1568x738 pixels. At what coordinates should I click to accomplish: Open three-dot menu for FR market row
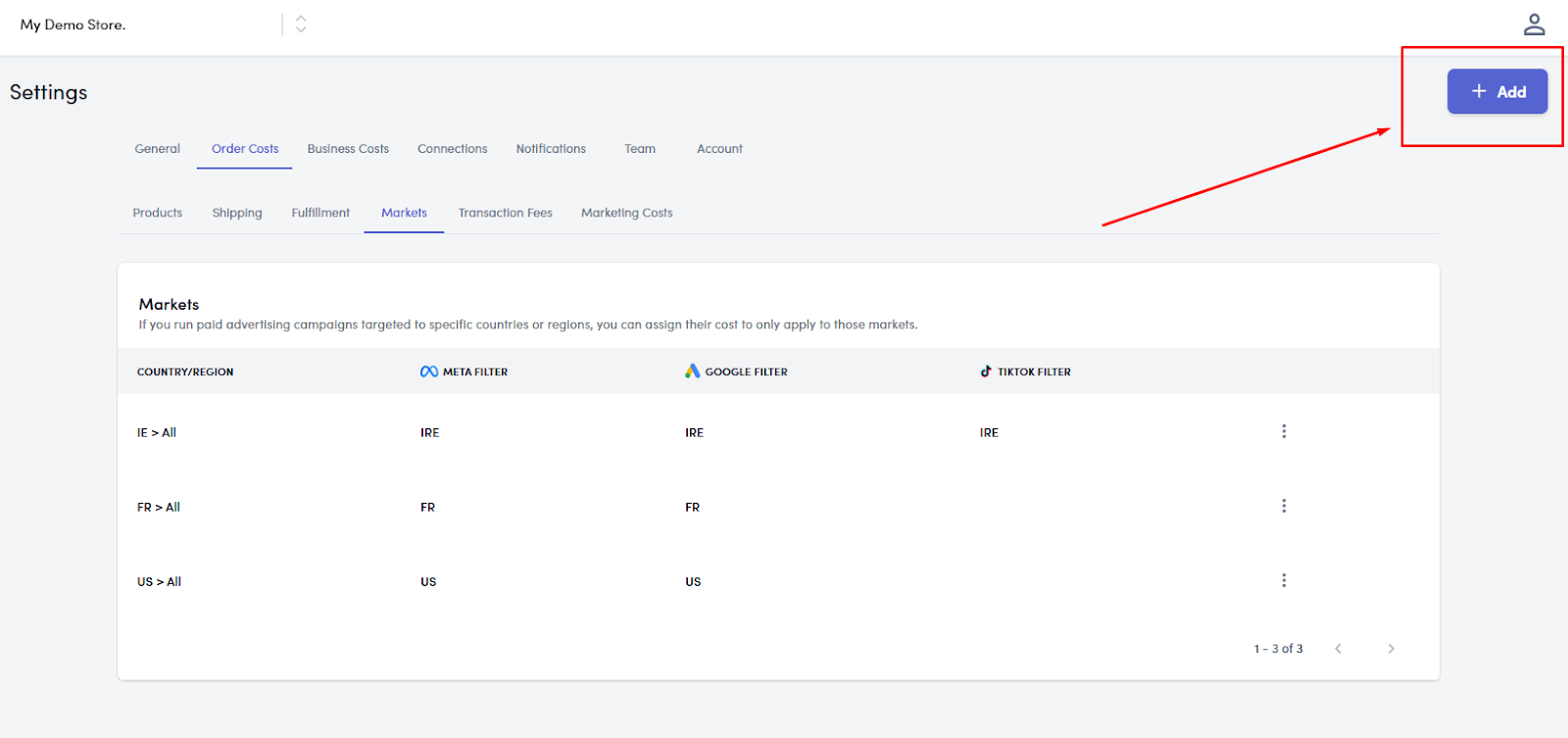(x=1284, y=506)
